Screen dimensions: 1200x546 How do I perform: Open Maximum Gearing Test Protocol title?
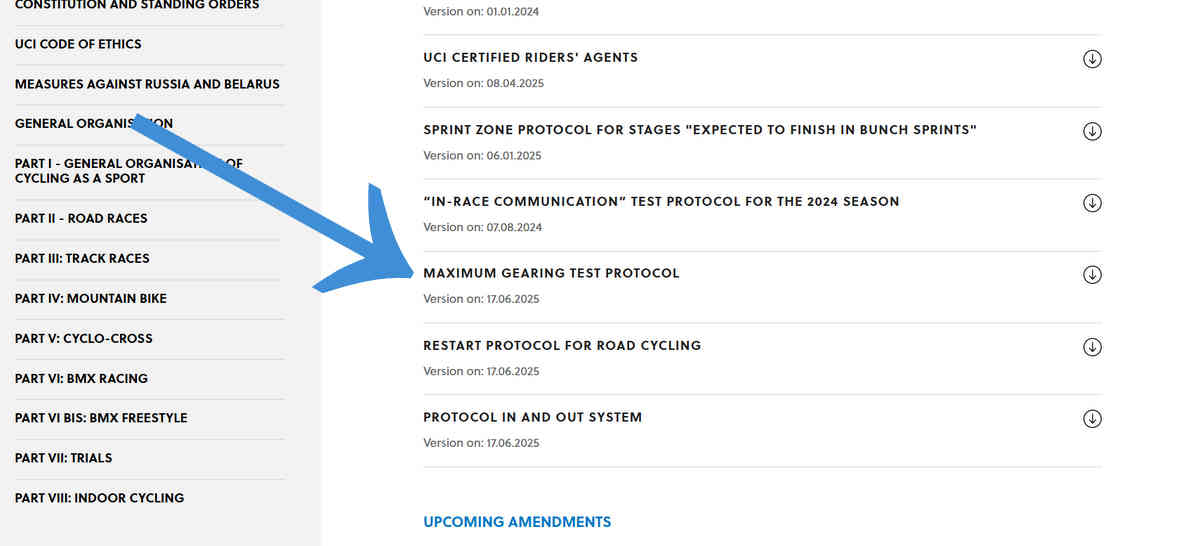[x=551, y=273]
